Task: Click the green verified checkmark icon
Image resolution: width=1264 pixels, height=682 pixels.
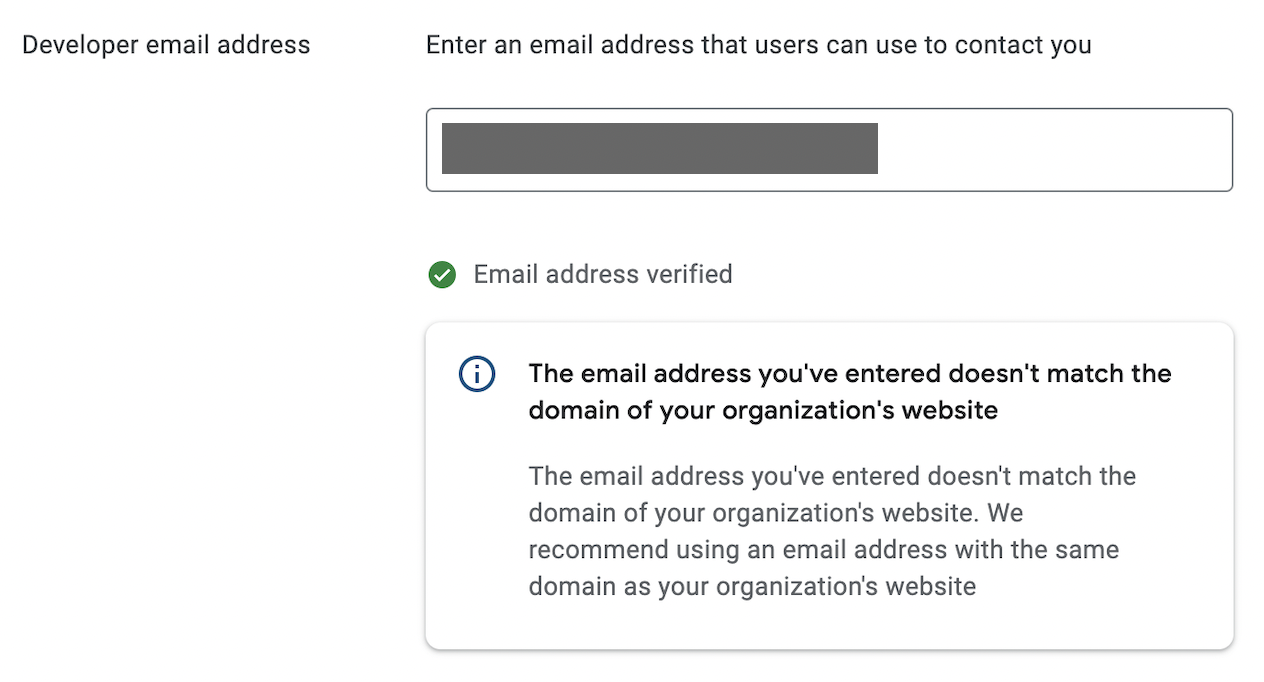Action: (x=442, y=274)
